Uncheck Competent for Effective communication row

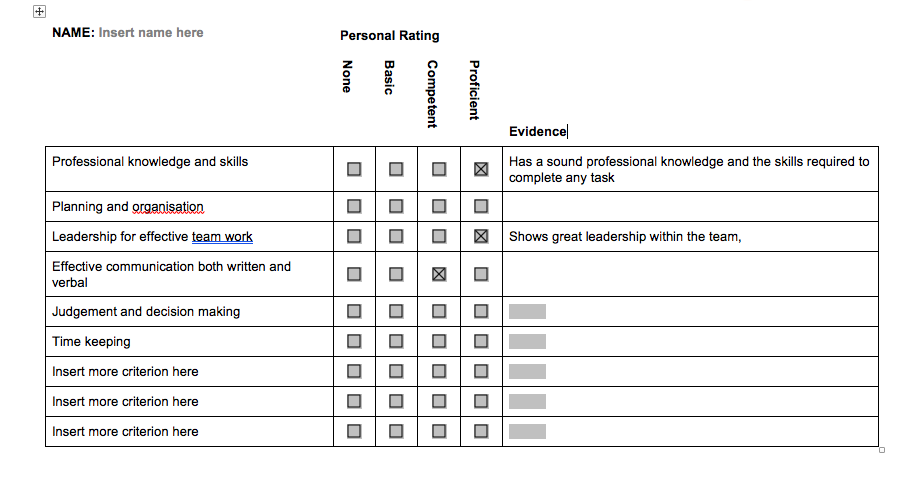[439, 274]
